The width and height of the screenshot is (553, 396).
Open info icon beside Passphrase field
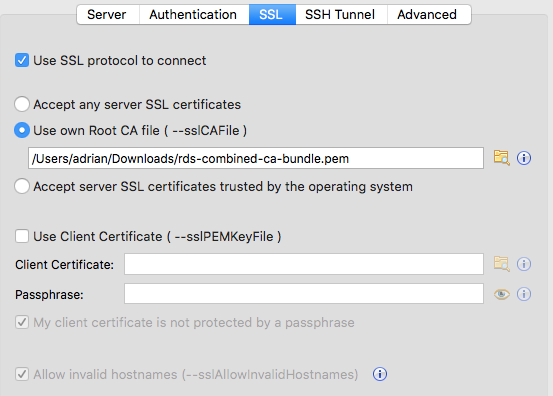pyautogui.click(x=524, y=294)
